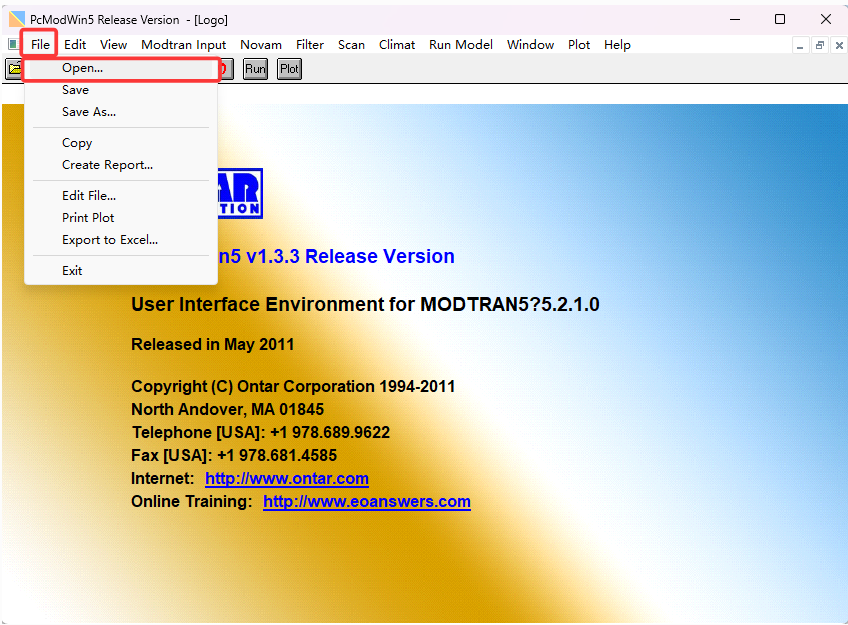The image size is (848, 625).
Task: Click the Open folder toolbar icon
Action: click(x=14, y=69)
